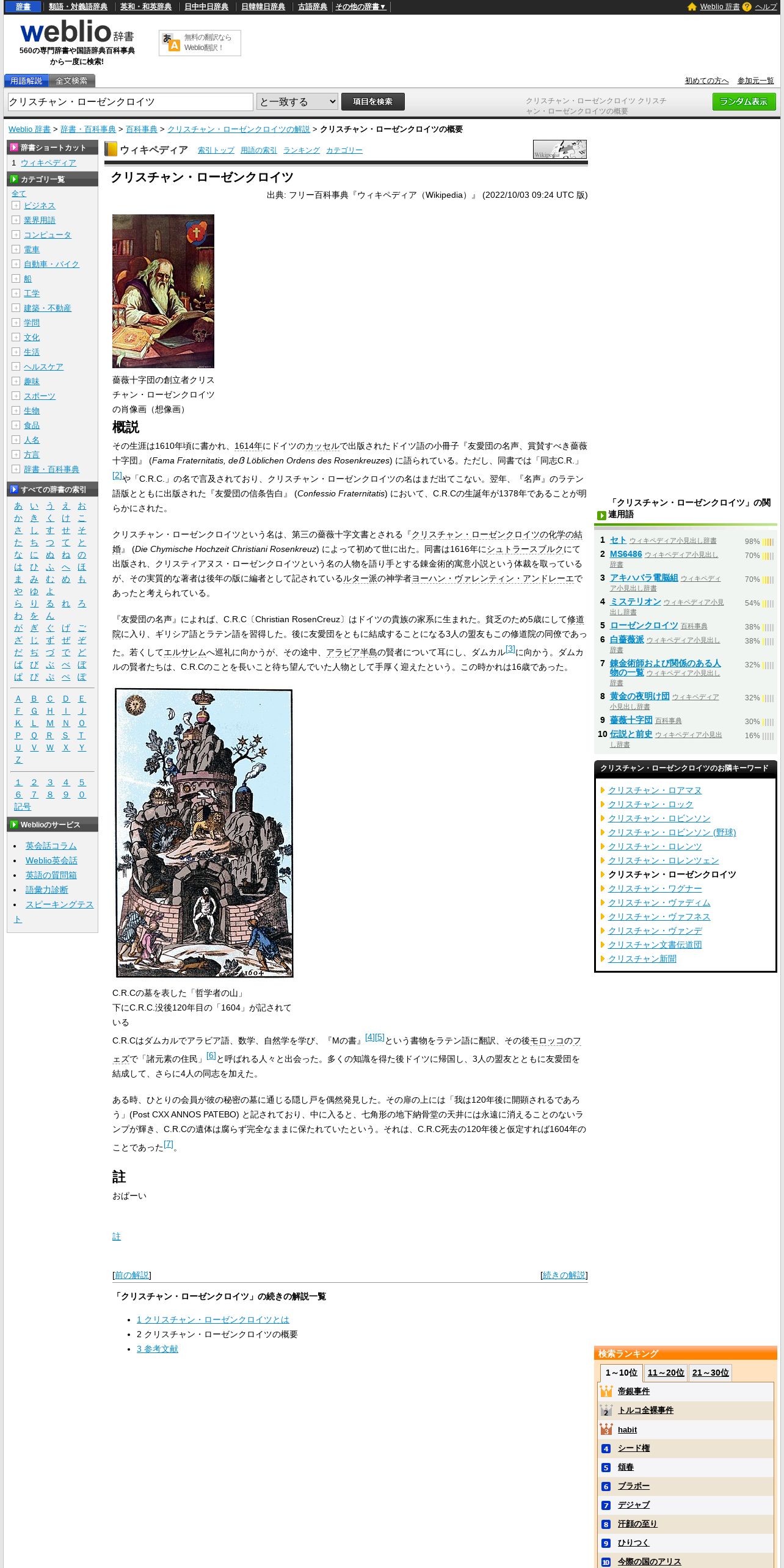
Task: Open the カッセル article link
Action: coord(322,446)
